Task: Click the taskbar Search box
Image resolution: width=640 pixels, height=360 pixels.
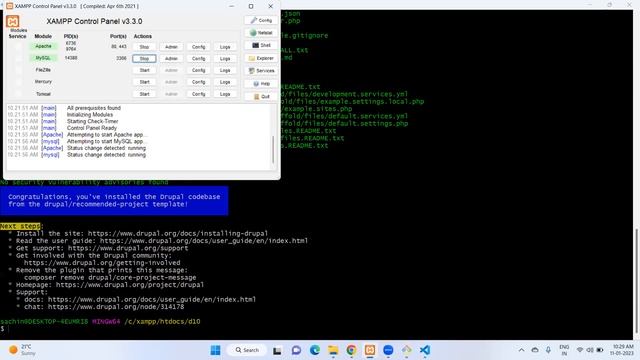Action: point(247,350)
